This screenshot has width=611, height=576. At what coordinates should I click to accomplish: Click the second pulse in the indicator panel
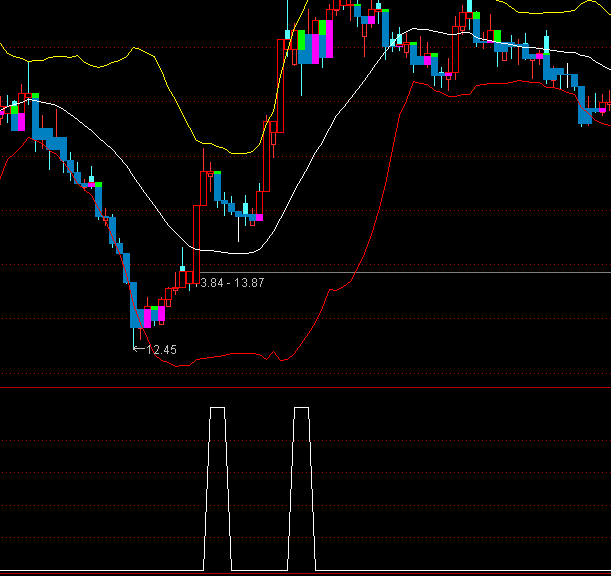302,408
